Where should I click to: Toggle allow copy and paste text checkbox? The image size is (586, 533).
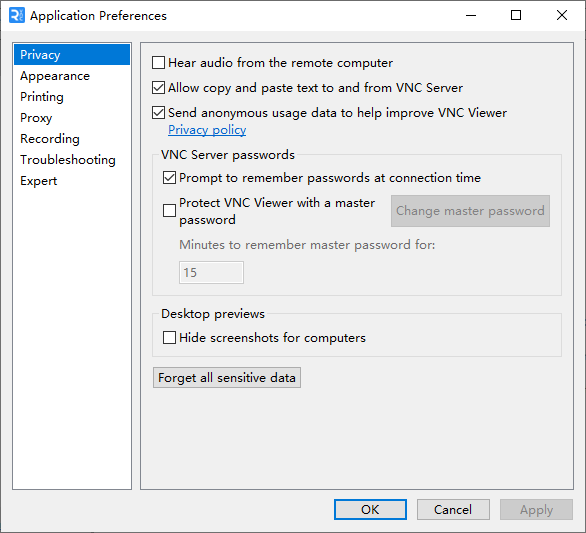[x=158, y=88]
